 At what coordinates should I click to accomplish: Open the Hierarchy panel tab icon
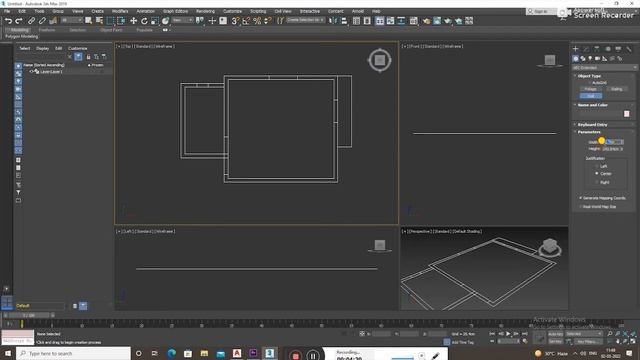click(x=597, y=49)
